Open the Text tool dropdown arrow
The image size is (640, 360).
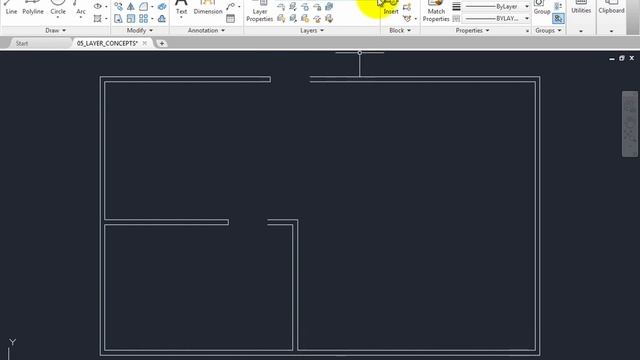[x=181, y=18]
